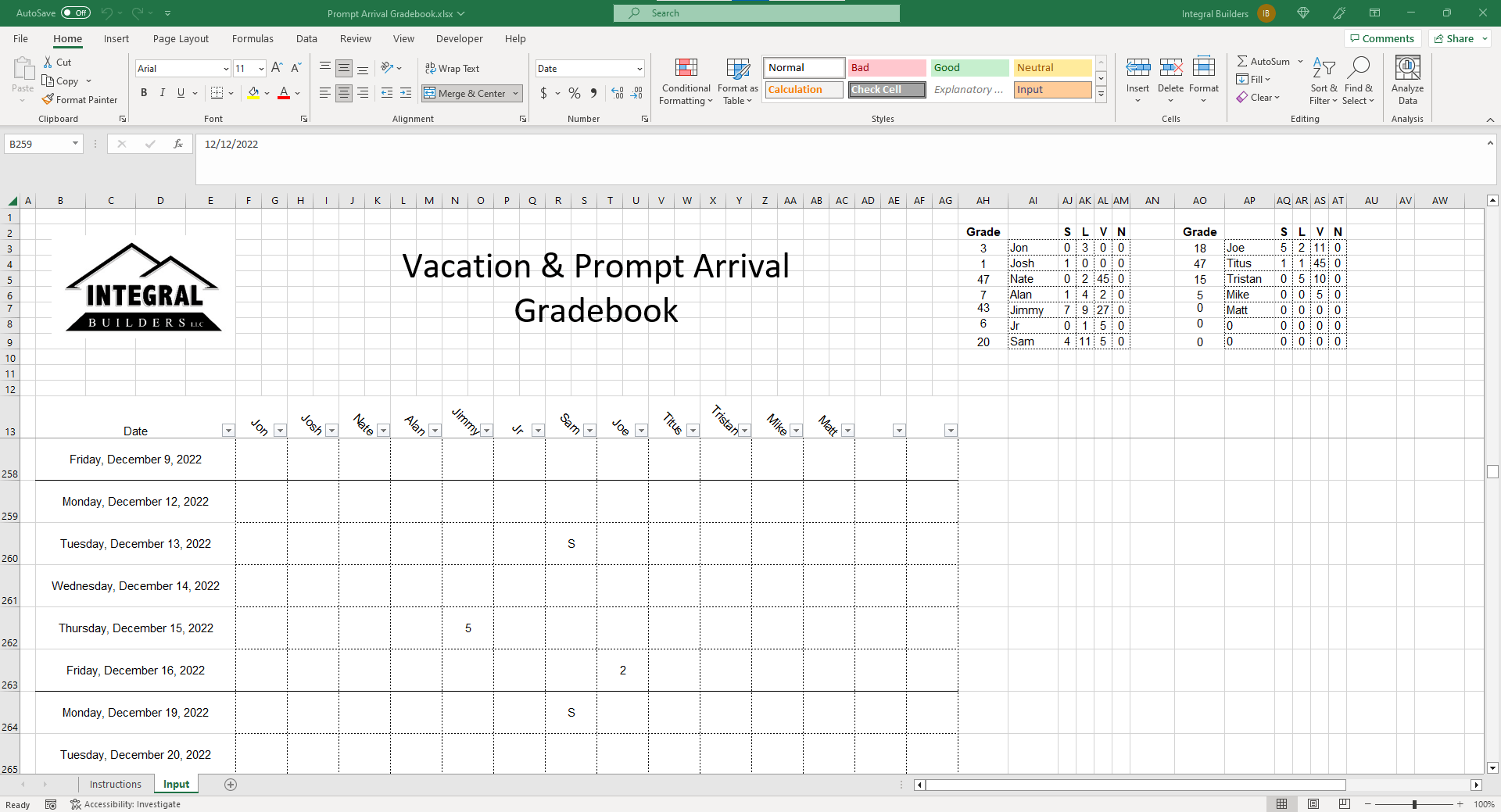Open the Review ribbon tab

click(x=355, y=38)
